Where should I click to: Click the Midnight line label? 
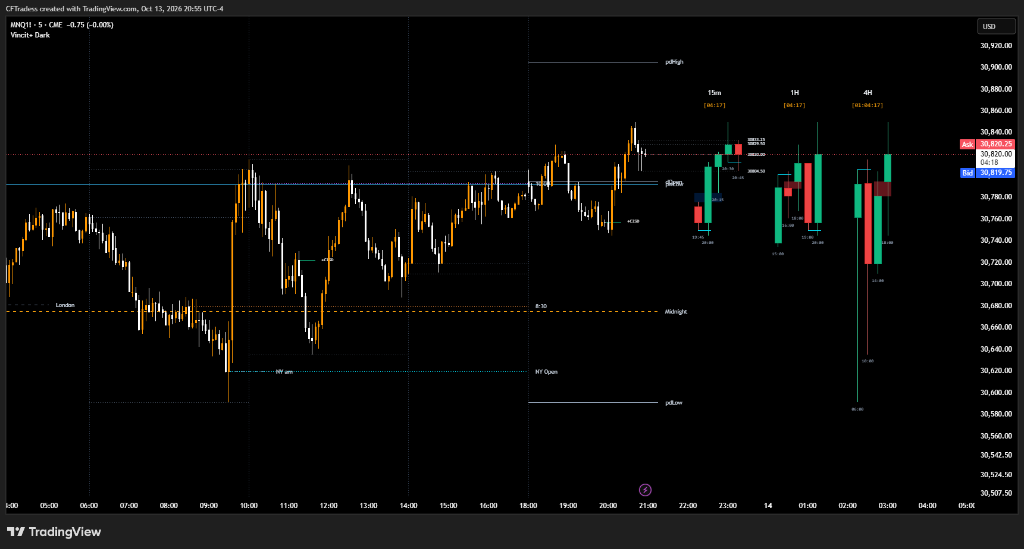click(676, 312)
